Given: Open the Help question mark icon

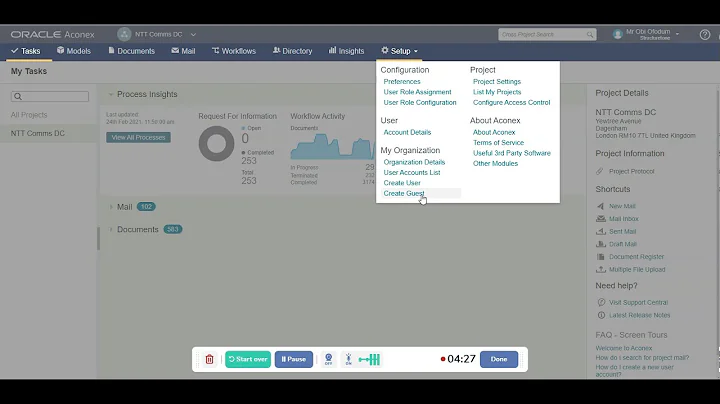Looking at the screenshot, I should (x=704, y=34).
